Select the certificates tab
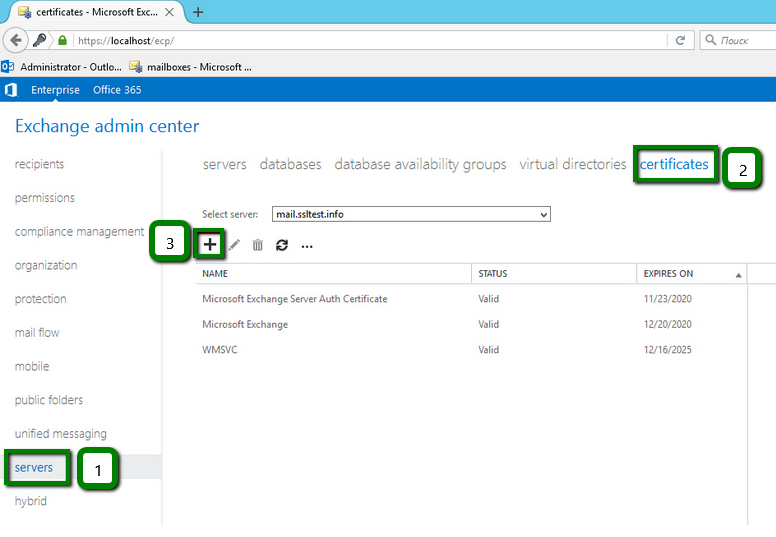Viewport: 776px width, 537px height. [674, 164]
